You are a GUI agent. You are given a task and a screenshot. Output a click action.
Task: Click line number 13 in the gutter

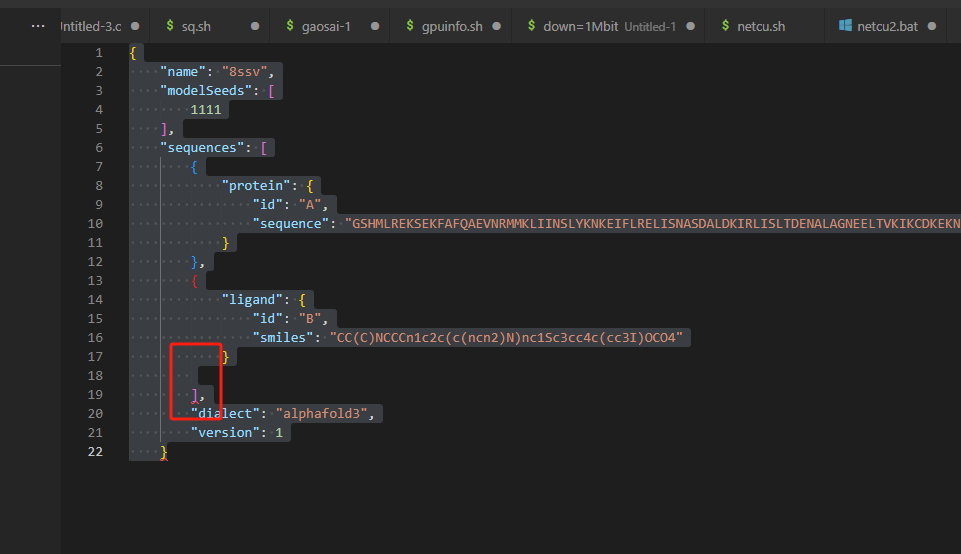coord(95,281)
